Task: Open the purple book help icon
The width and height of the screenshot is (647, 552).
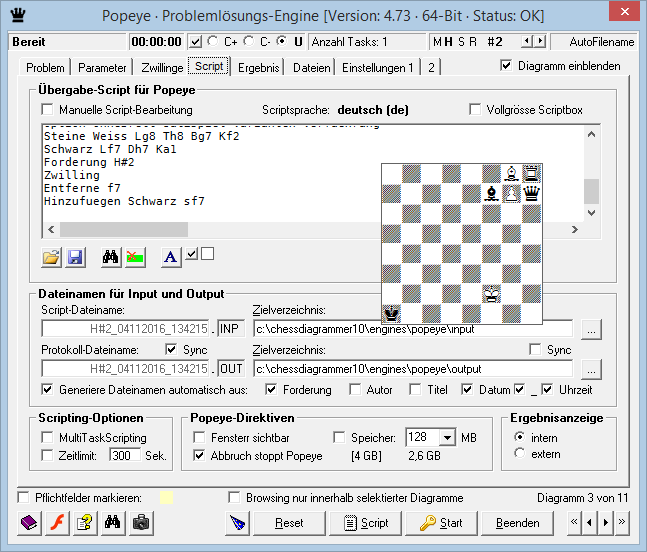Action: 29,523
